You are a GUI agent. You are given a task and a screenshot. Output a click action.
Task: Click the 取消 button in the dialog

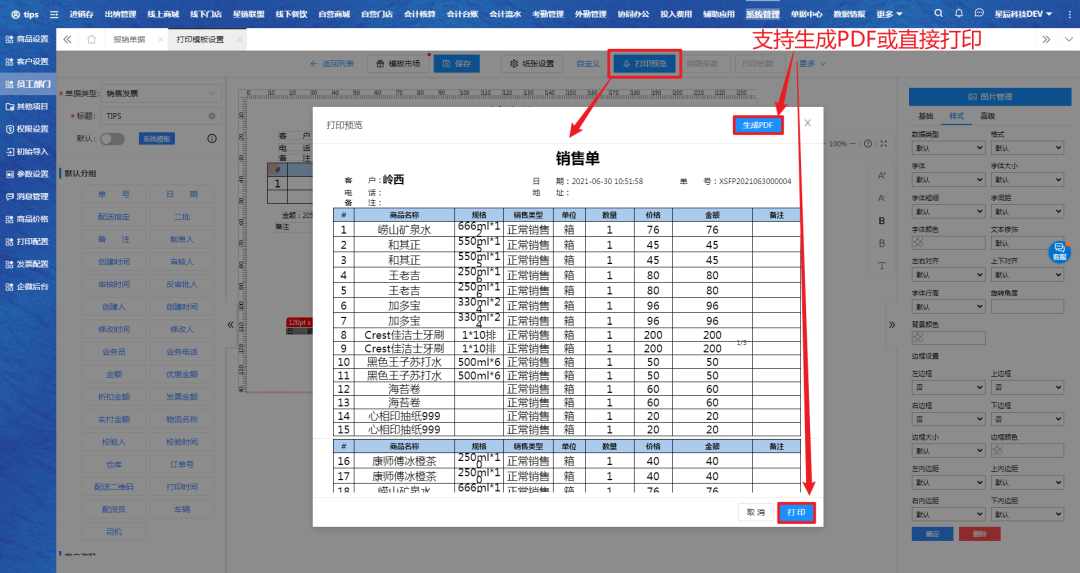754,512
